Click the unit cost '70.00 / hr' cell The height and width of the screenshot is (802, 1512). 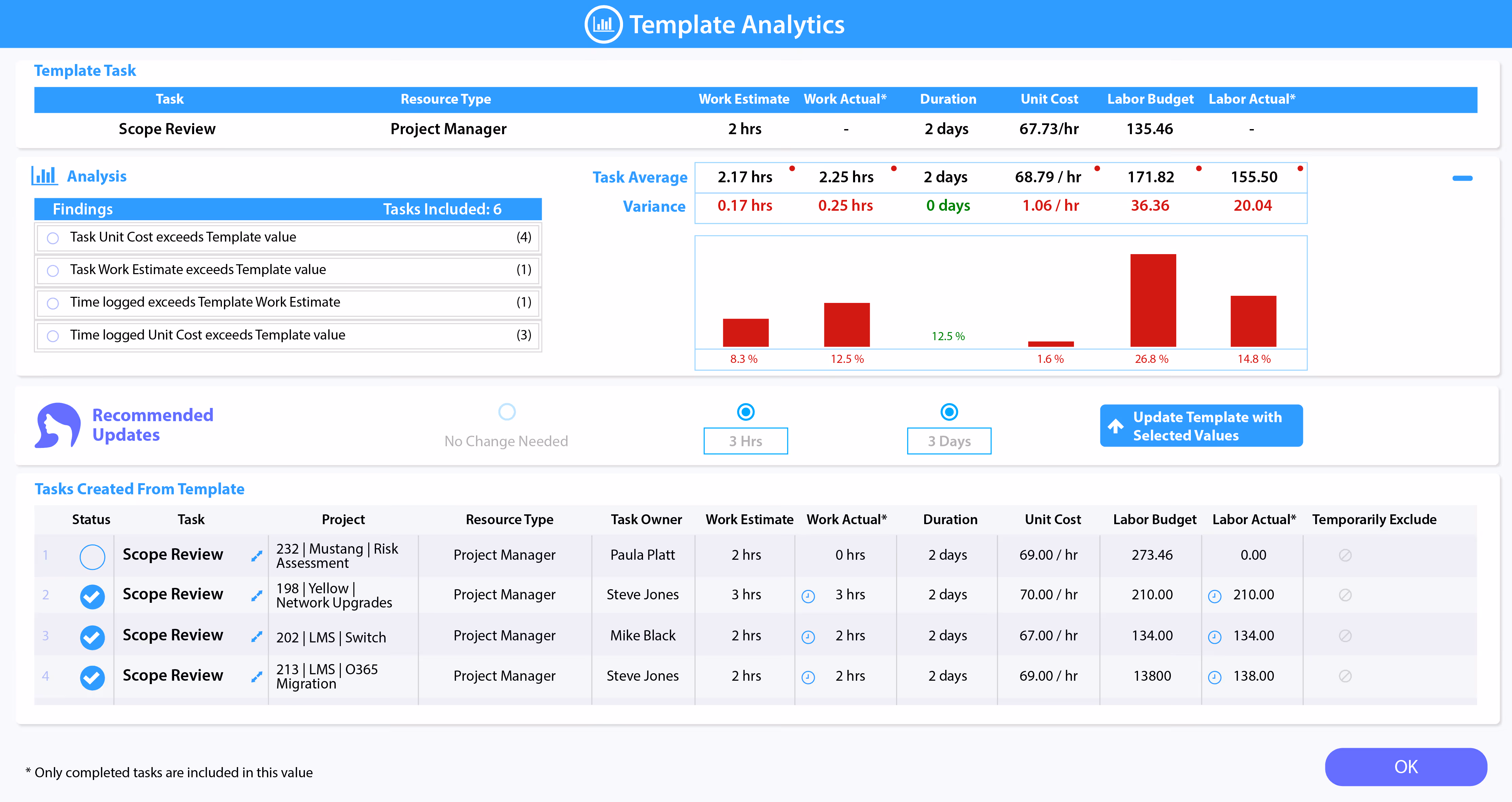1048,595
